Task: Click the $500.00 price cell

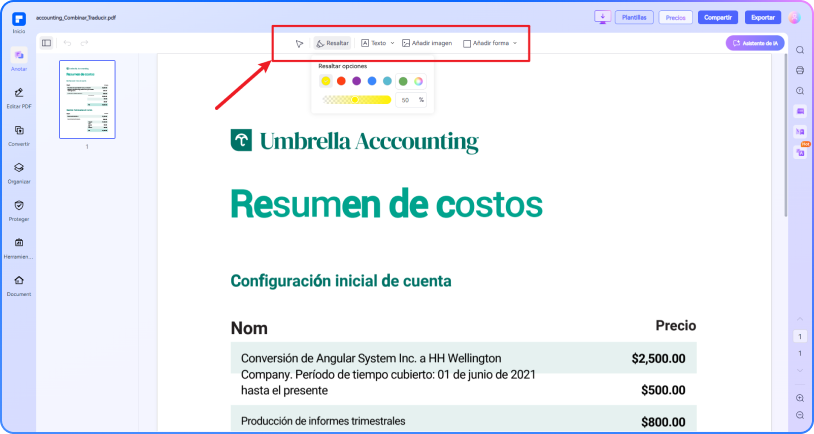Action: coord(663,390)
